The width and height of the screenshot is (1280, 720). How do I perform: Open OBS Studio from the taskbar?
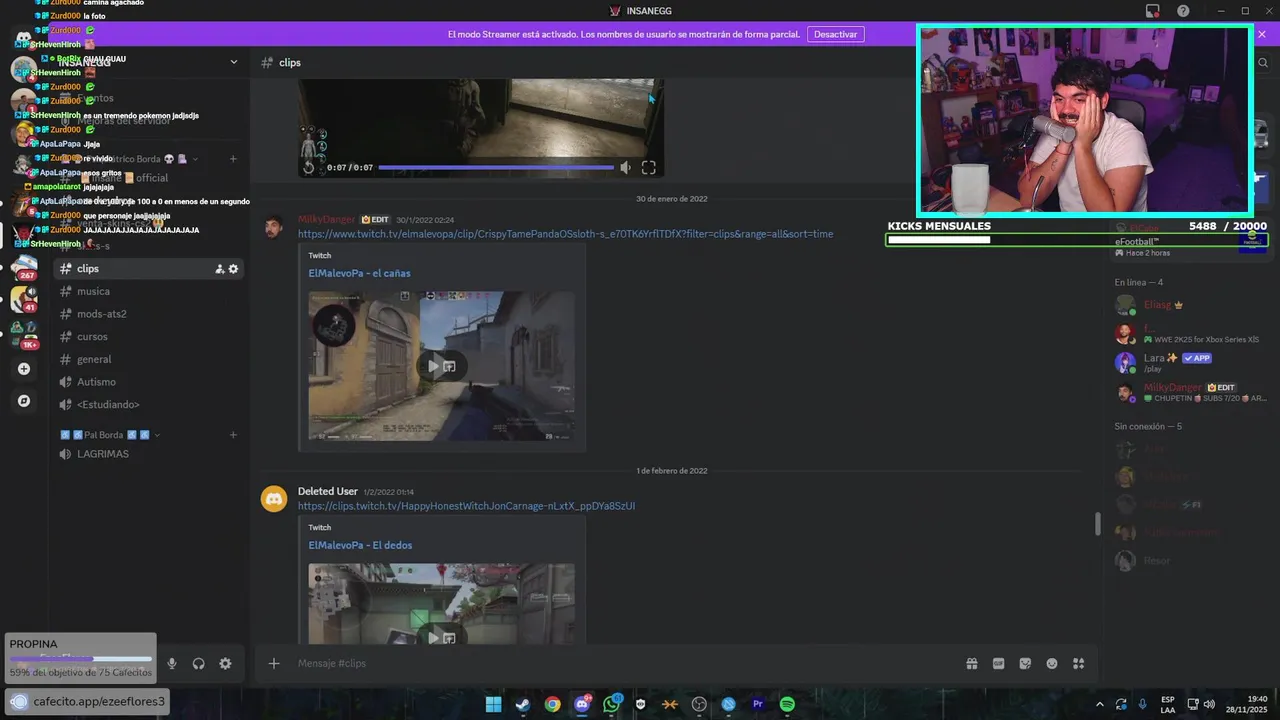coord(699,704)
